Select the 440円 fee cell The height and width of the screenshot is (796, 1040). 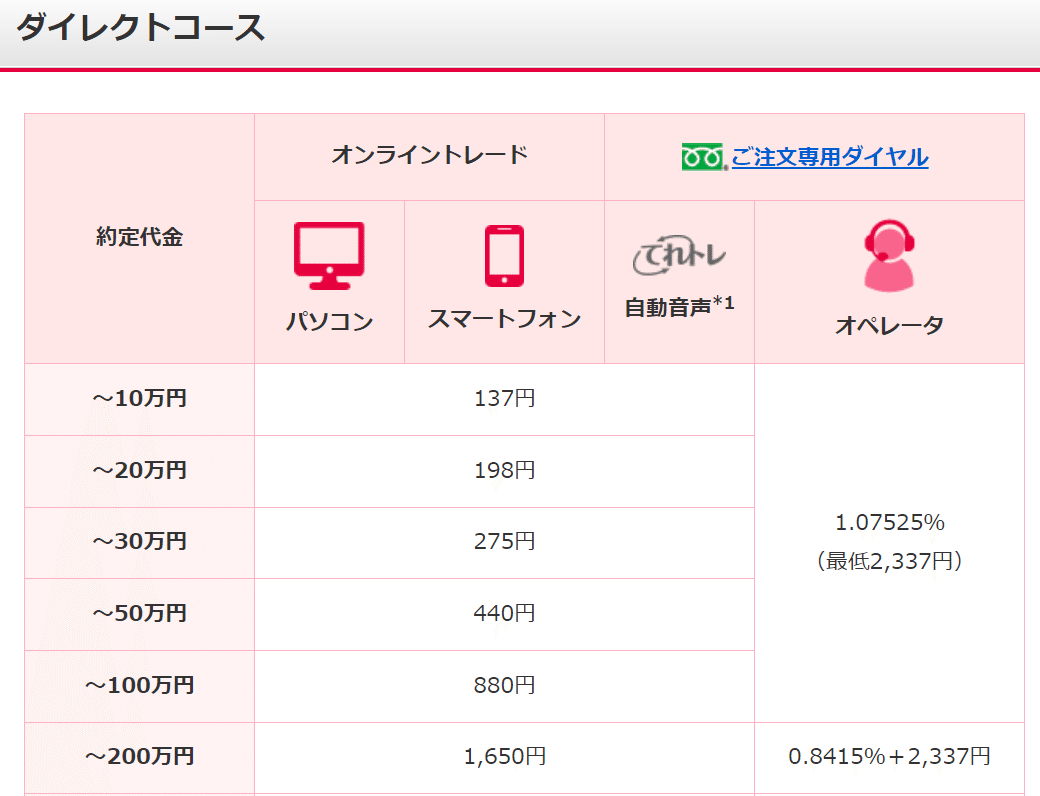pos(504,614)
